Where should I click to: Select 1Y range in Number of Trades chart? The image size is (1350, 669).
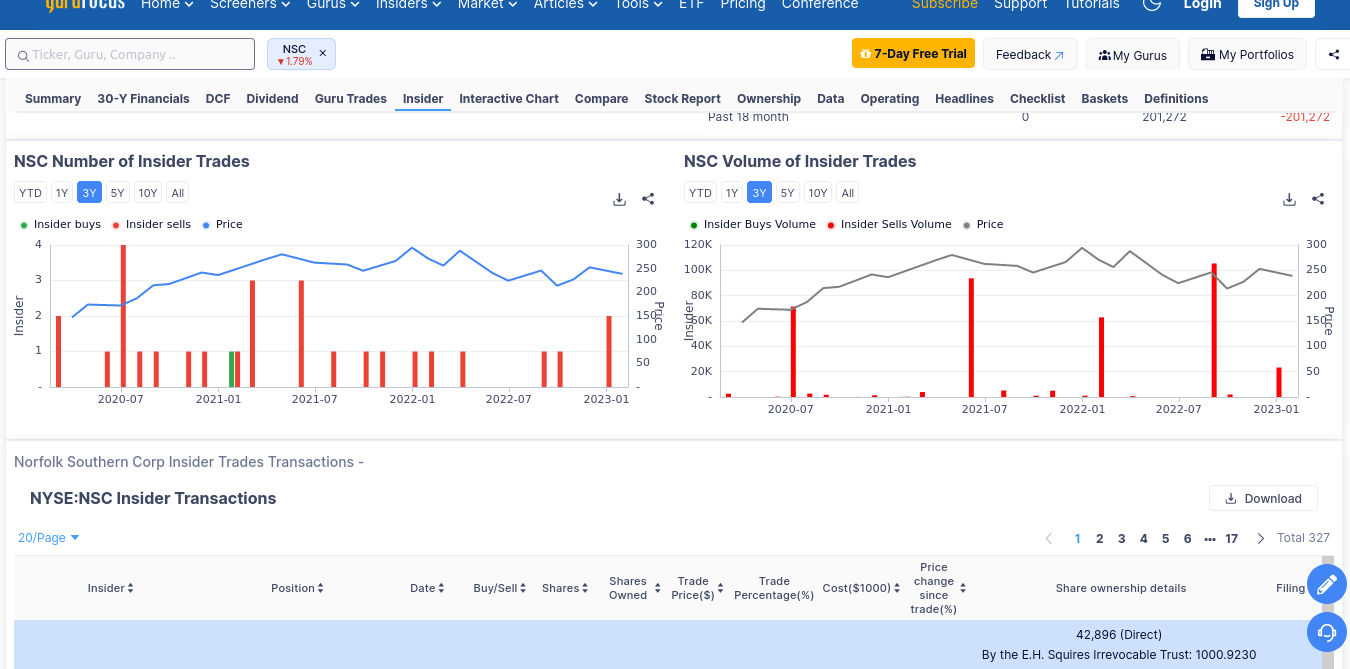[62, 193]
